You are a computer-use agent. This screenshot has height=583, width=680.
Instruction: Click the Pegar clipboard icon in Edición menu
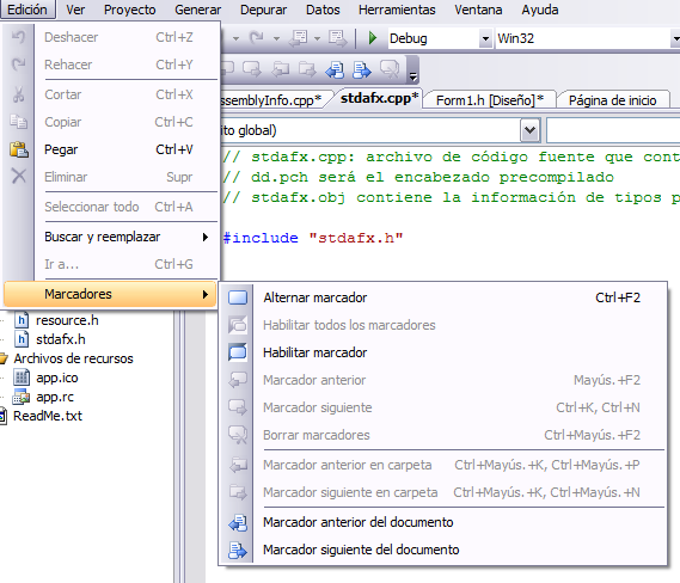(x=19, y=149)
